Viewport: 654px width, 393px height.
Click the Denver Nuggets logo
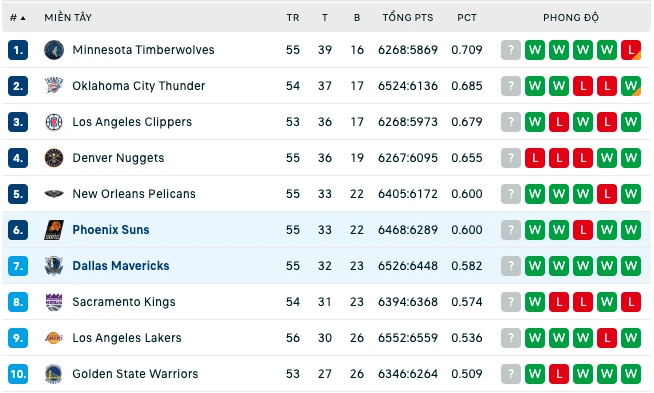[54, 158]
